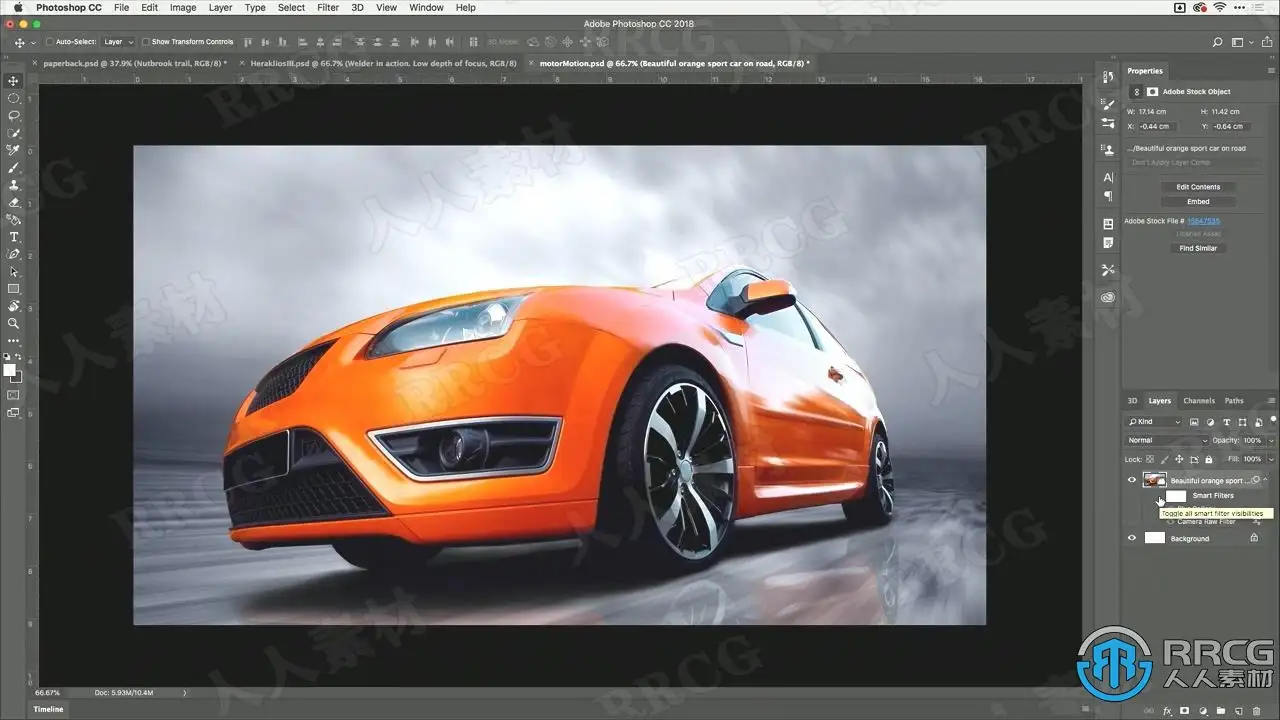Add a layer mask from the Layers footer
The image size is (1280, 720).
tap(1182, 712)
